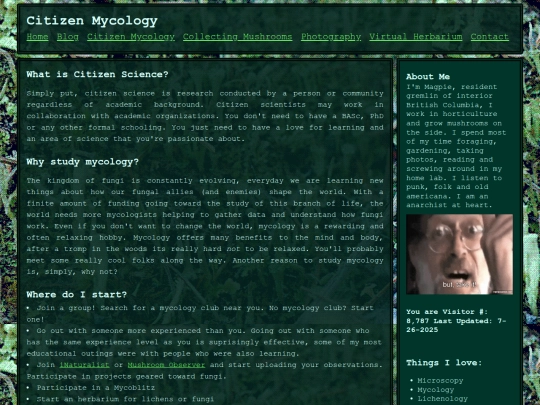Viewport: 540px width, 405px height.
Task: Go to the Blog page
Action: 68,37
